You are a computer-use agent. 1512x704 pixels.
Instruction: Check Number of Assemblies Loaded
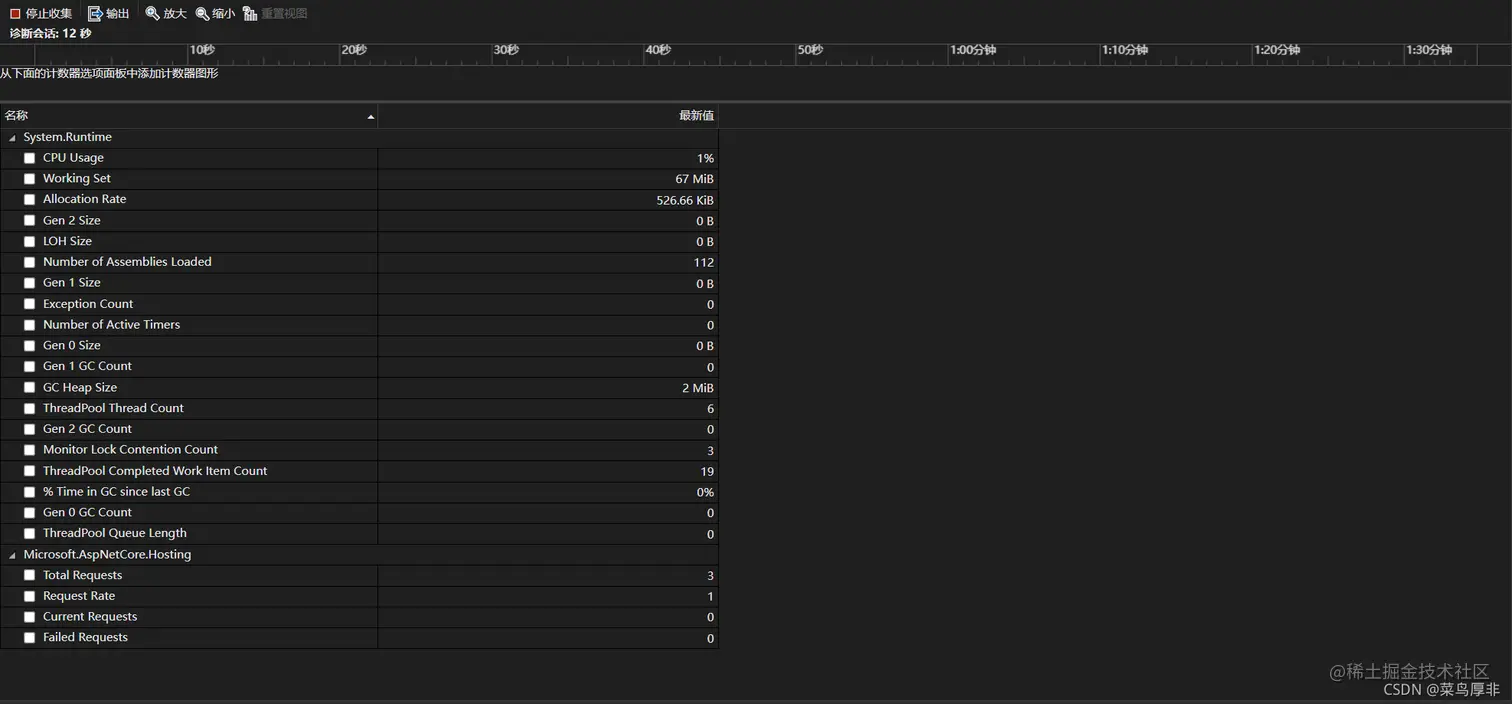pos(29,262)
